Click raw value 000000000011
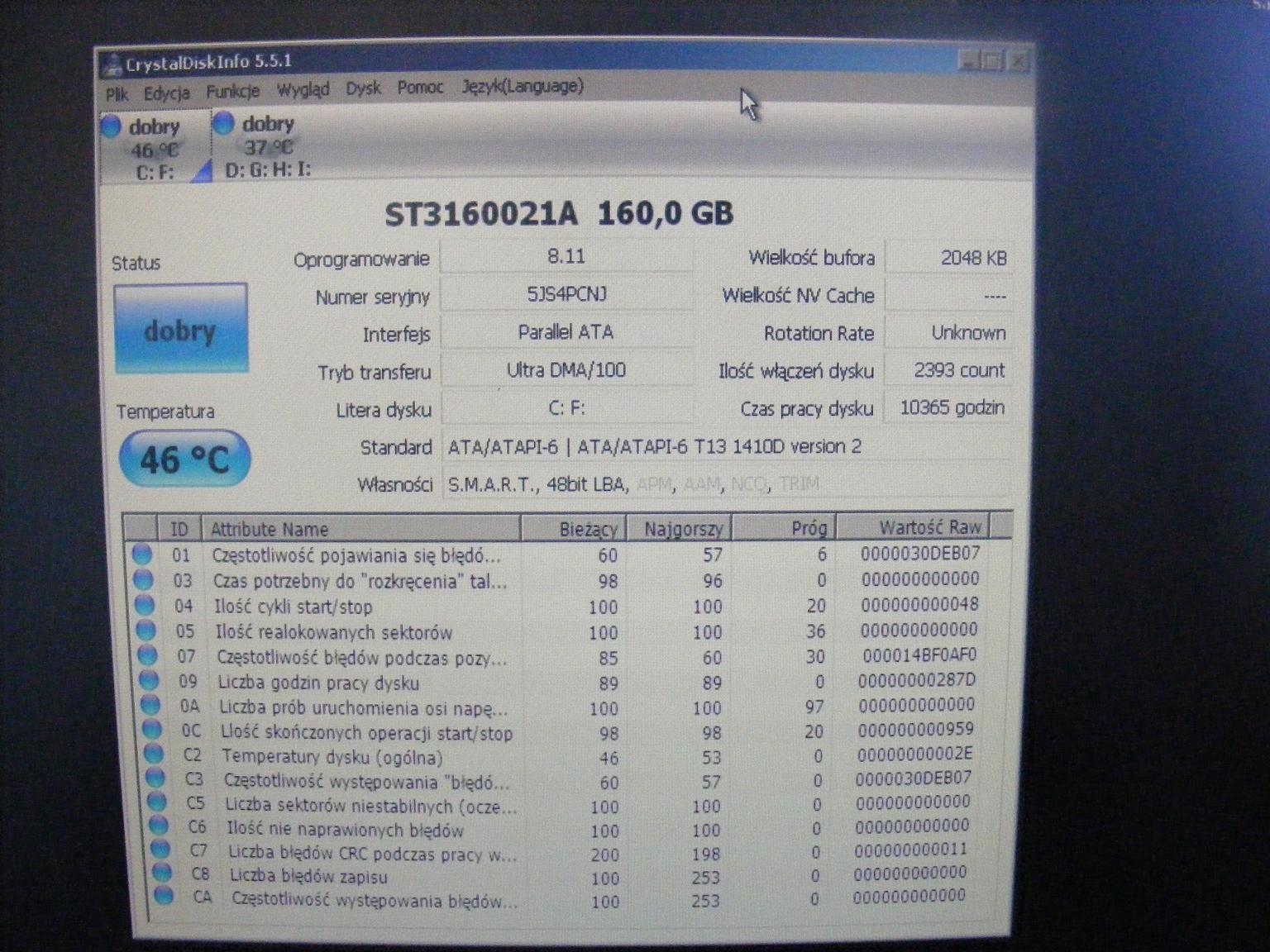Viewport: 1270px width, 952px height. coord(911,850)
